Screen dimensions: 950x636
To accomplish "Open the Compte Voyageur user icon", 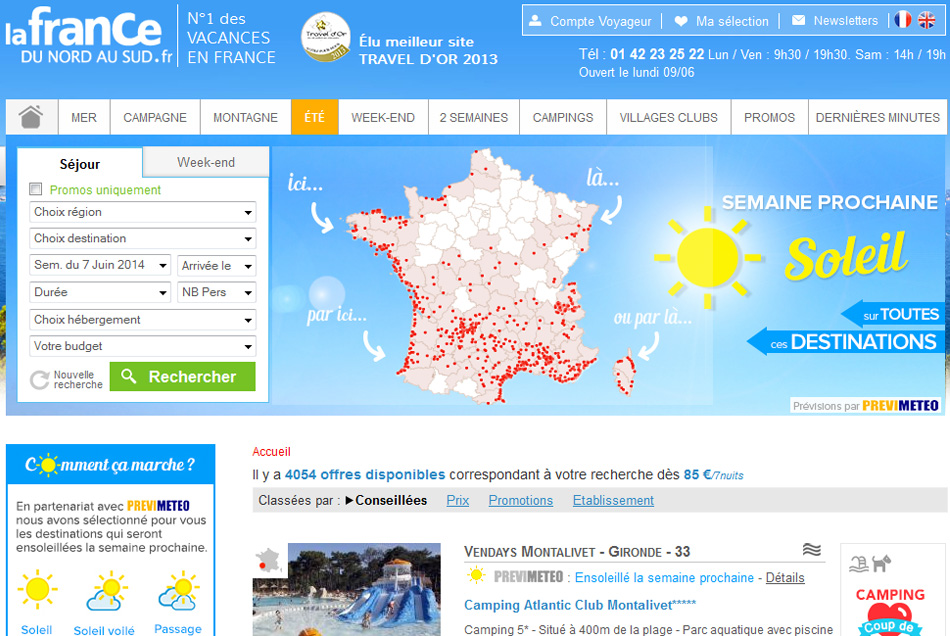I will tap(535, 21).
